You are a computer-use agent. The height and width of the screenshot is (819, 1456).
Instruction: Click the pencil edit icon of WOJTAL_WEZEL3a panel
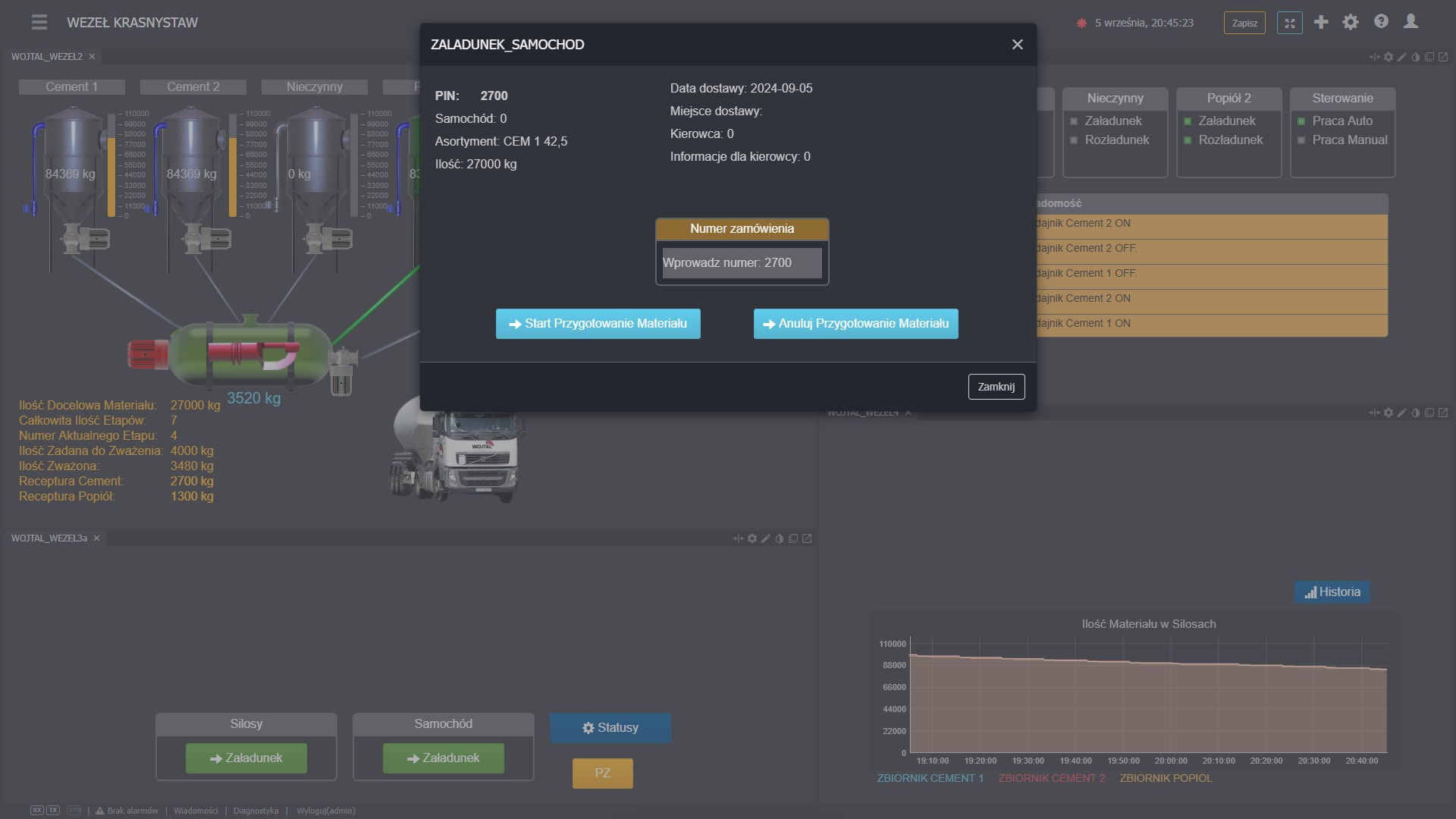pyautogui.click(x=766, y=538)
